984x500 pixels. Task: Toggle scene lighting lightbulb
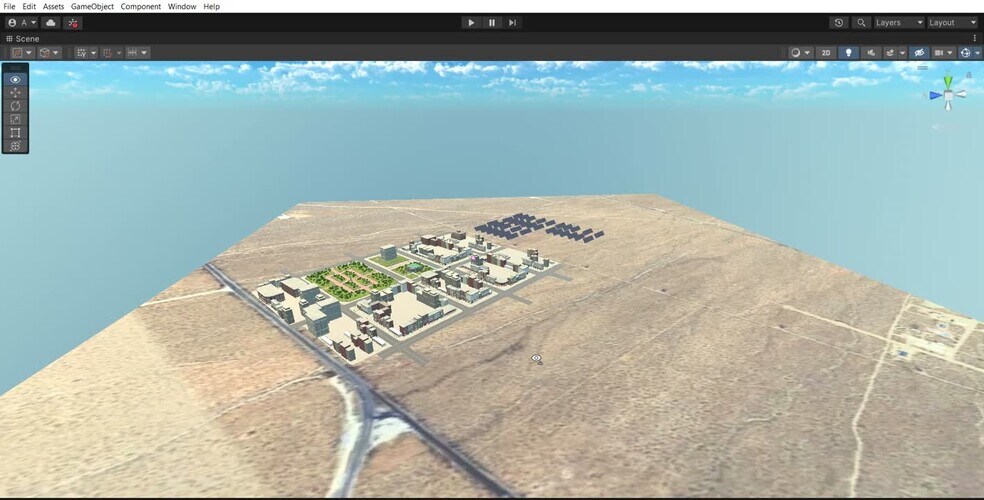coord(849,53)
